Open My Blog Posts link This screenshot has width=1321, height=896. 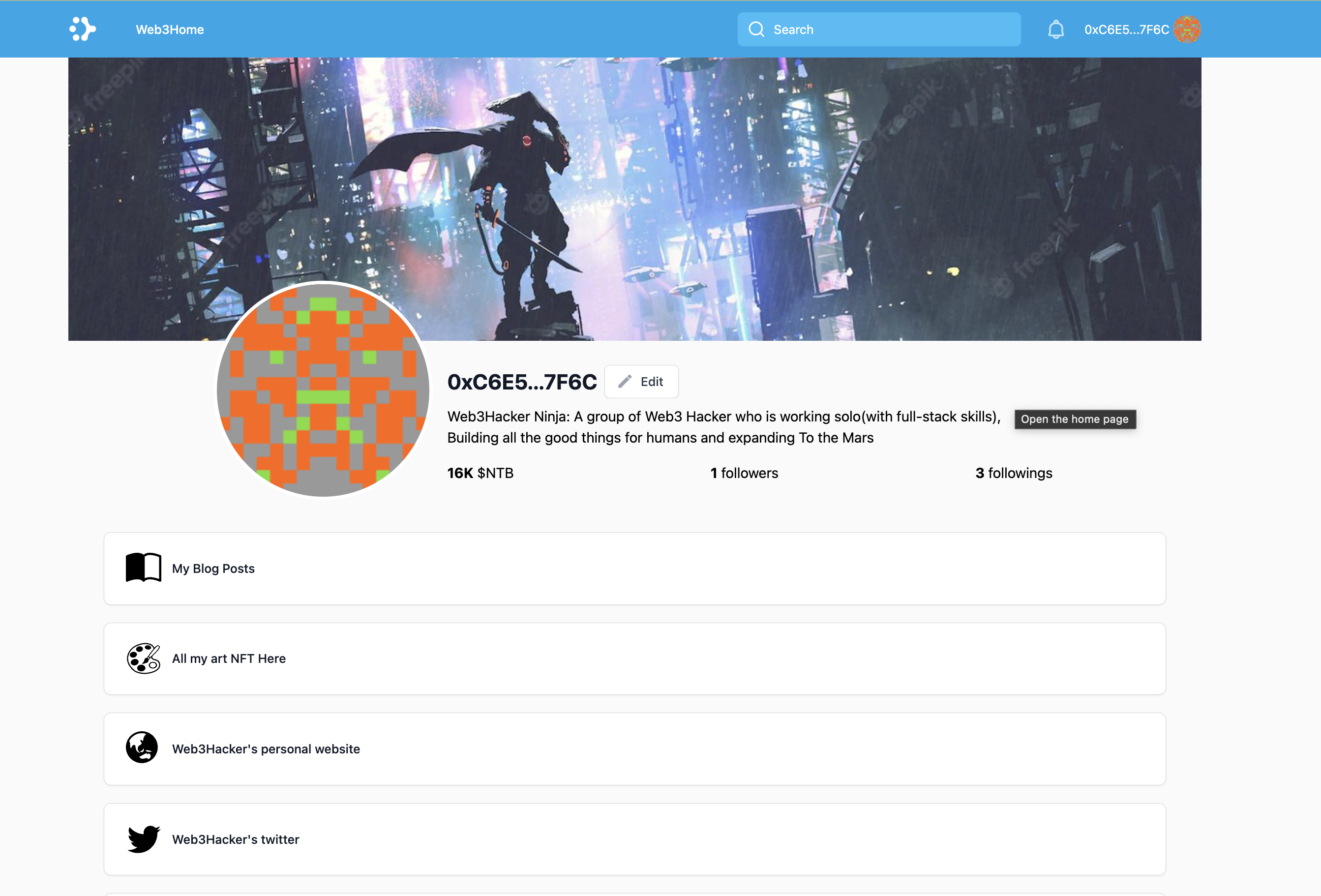tap(213, 568)
